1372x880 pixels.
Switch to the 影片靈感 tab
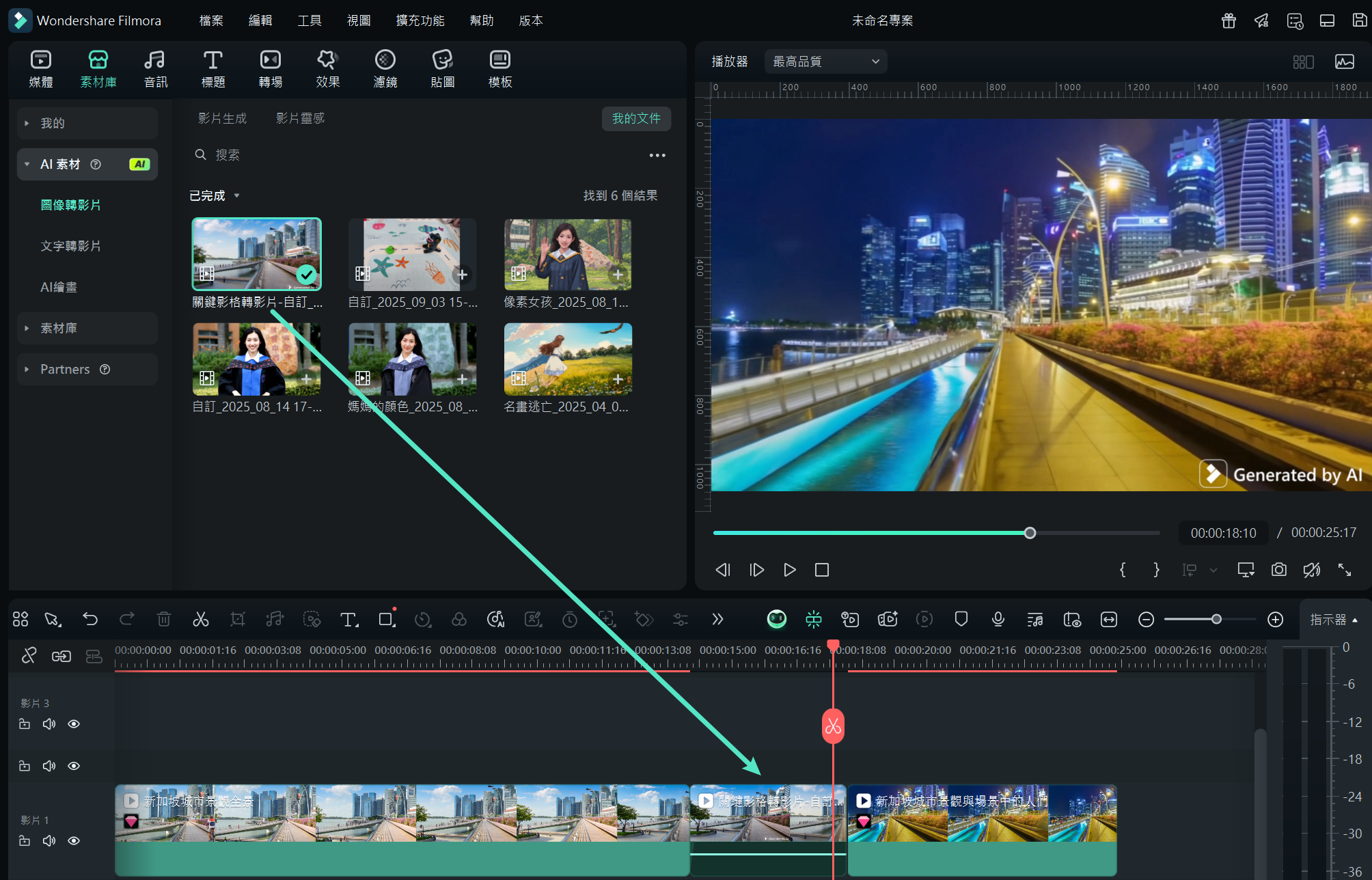[x=300, y=118]
